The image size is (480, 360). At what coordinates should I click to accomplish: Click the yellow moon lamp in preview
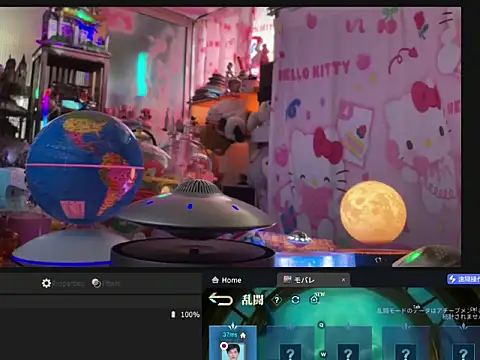(373, 212)
